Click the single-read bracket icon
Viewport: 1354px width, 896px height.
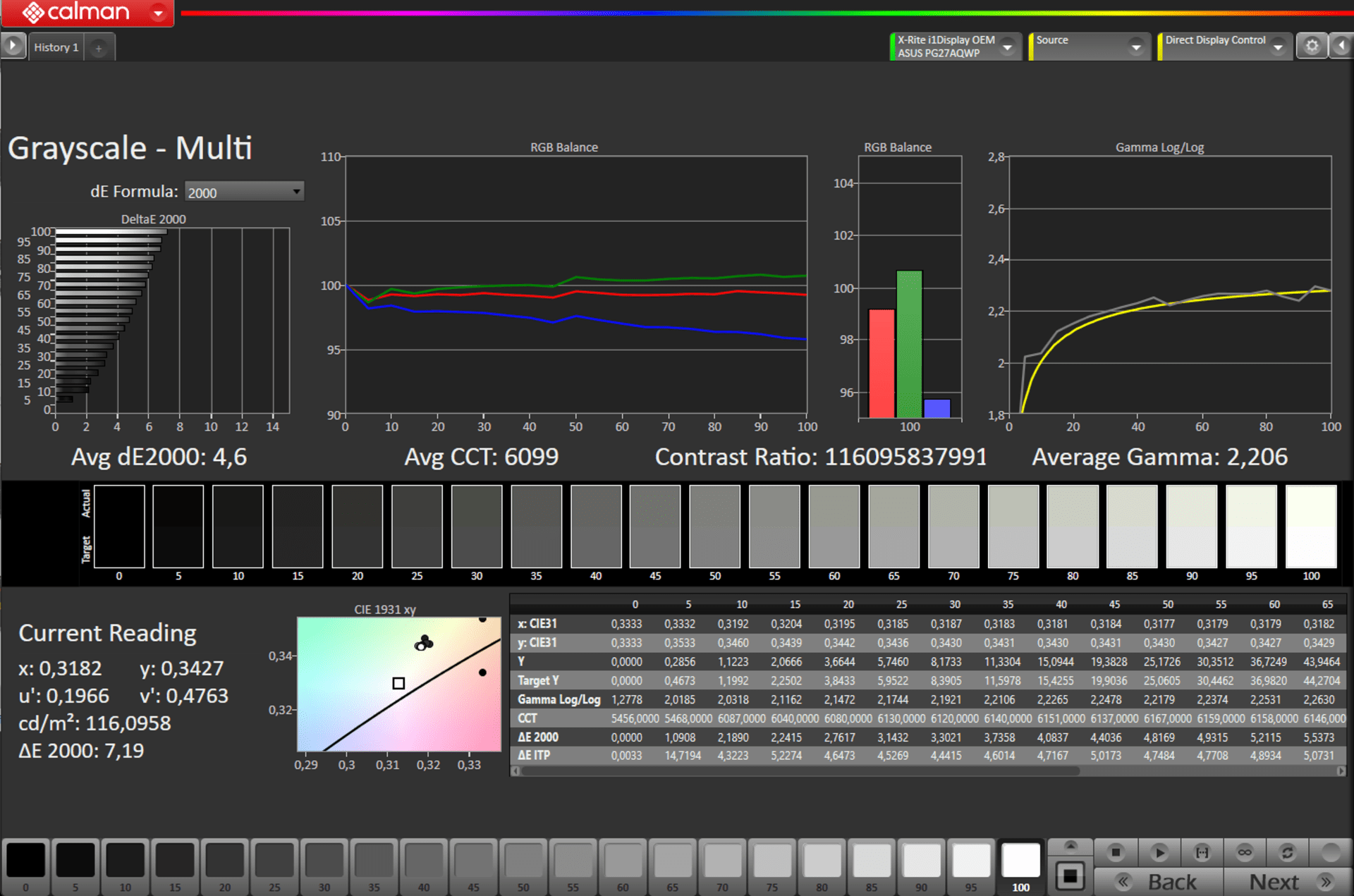[1202, 853]
